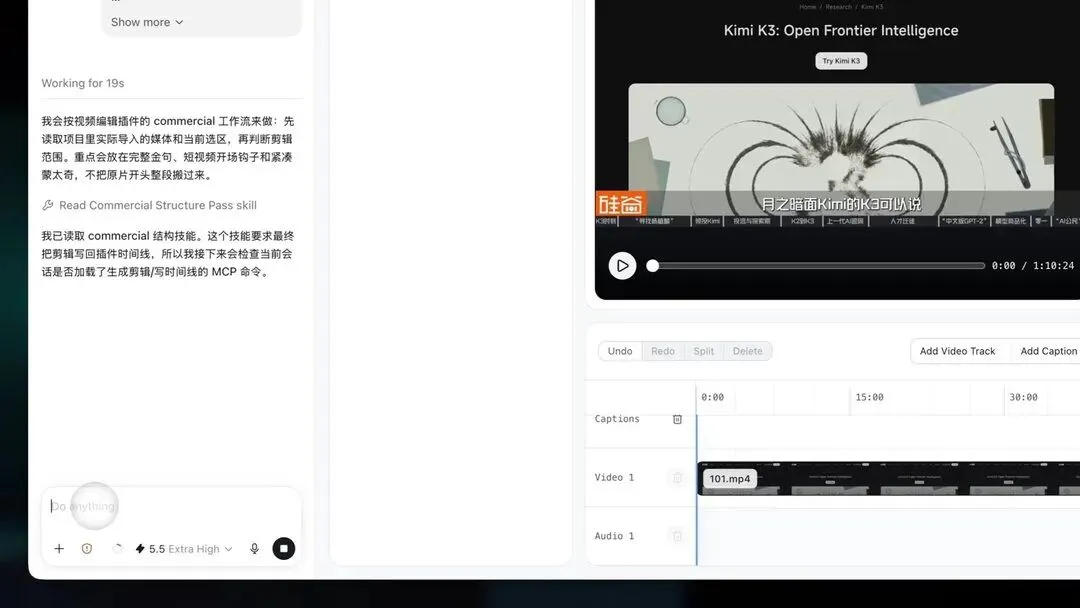The height and width of the screenshot is (608, 1080).
Task: Click the microphone voice input icon
Action: tap(254, 549)
